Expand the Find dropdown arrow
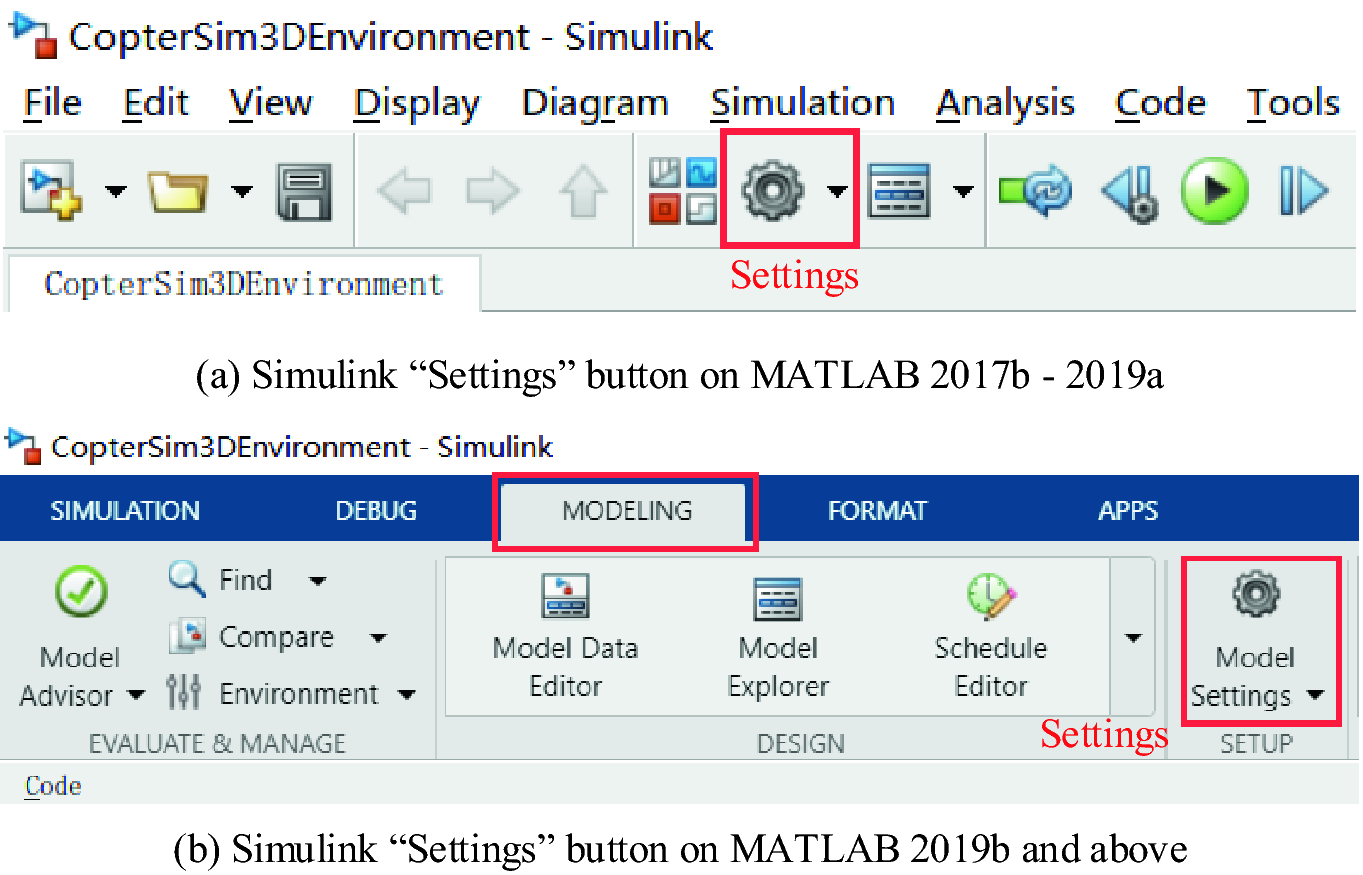This screenshot has height=875, width=1363. click(317, 580)
